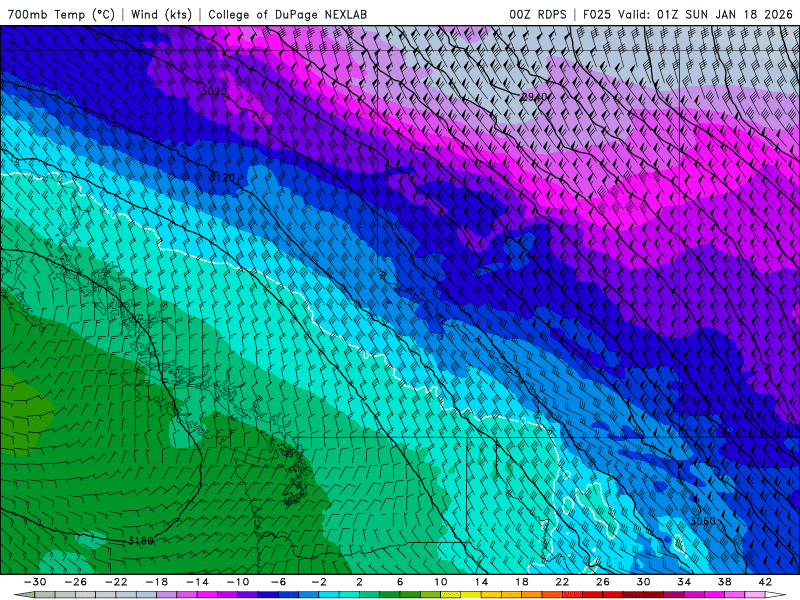Click the 14 color bar label
The height and width of the screenshot is (600, 800).
[481, 582]
